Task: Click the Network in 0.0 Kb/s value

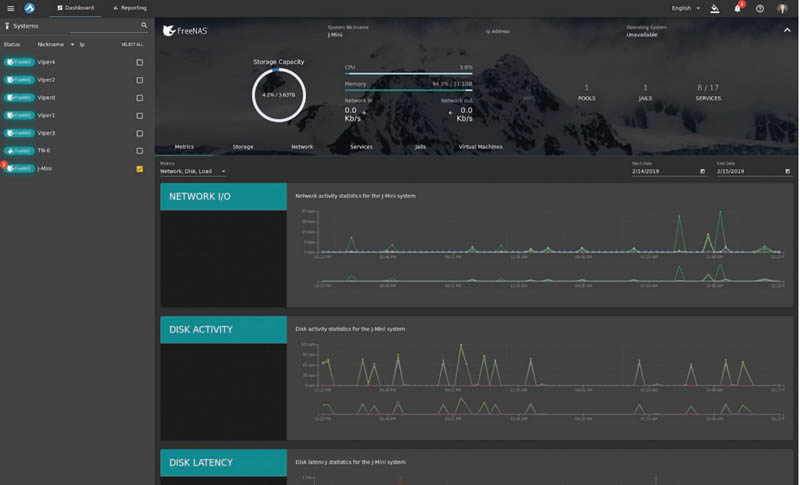Action: coord(353,114)
